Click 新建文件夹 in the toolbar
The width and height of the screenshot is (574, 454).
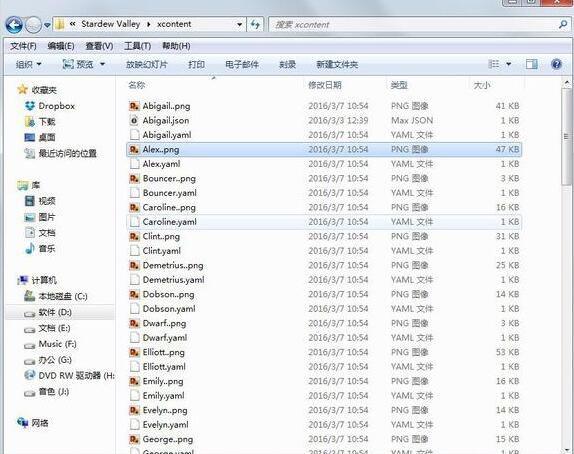pyautogui.click(x=337, y=64)
